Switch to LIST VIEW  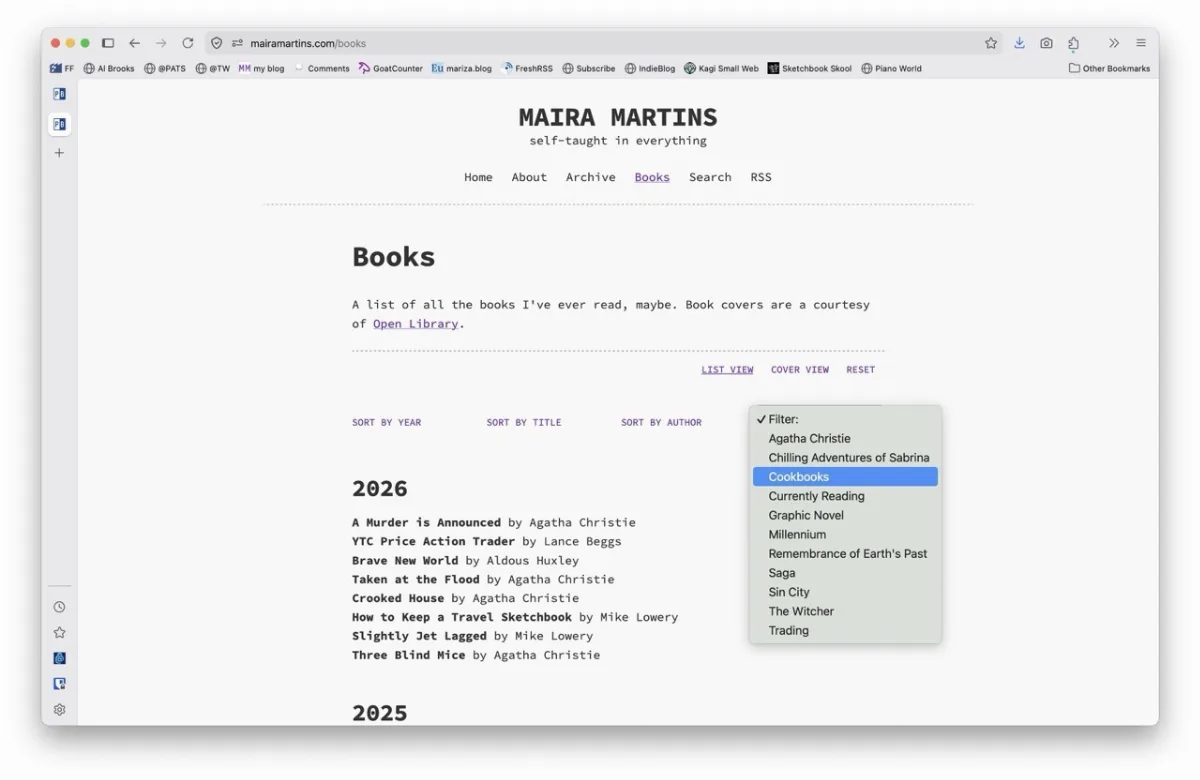coord(727,370)
